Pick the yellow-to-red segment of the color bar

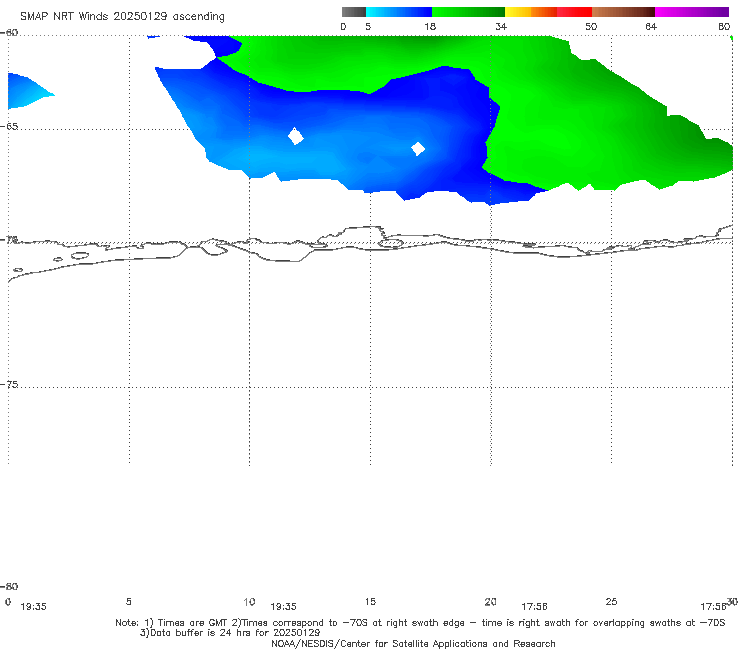pos(548,12)
